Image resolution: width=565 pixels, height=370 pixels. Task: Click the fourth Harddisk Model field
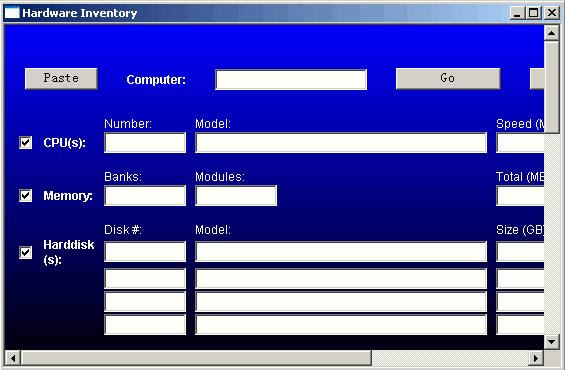(x=341, y=325)
